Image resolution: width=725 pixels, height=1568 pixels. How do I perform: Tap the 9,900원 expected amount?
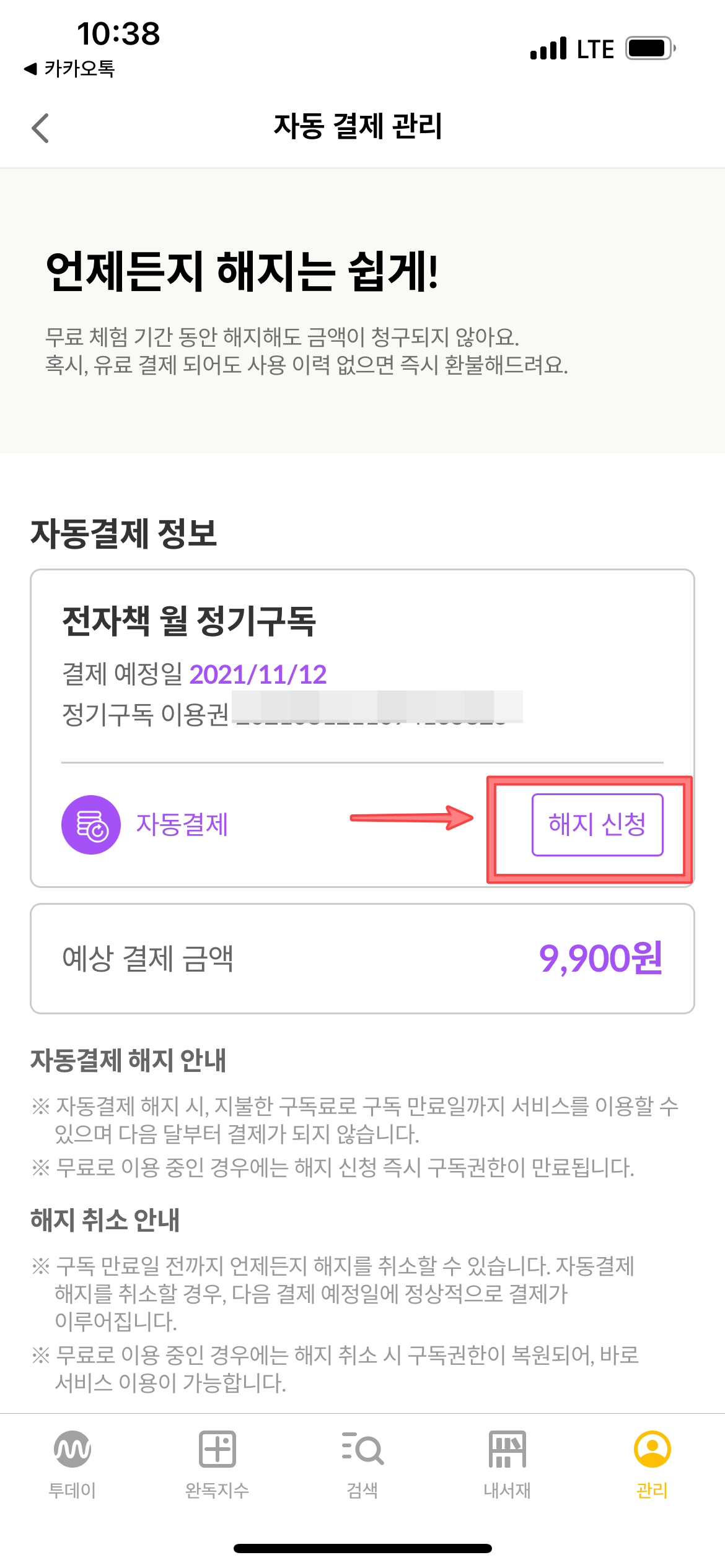tap(601, 959)
